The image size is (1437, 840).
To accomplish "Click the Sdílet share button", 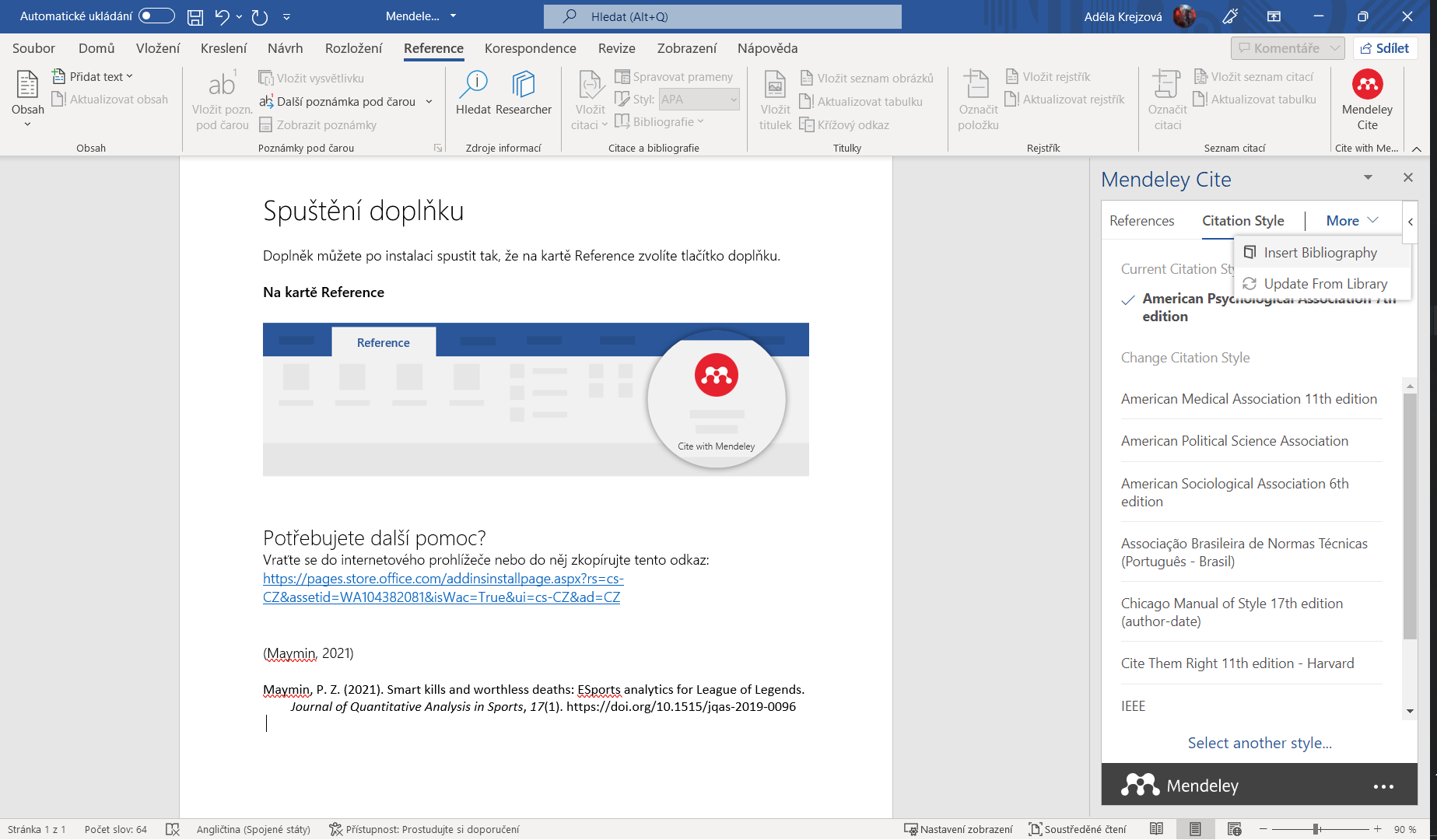I will [1385, 48].
